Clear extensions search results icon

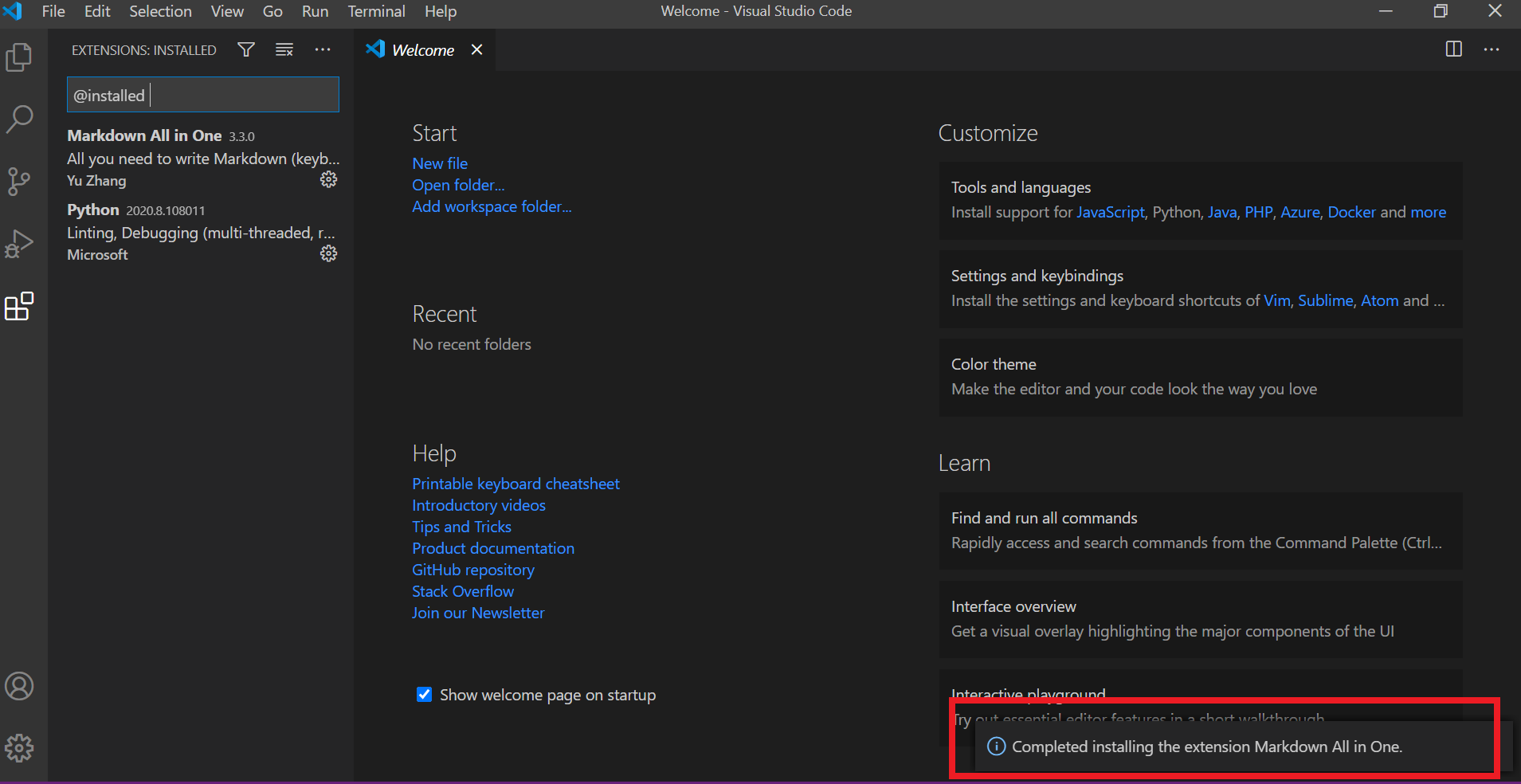tap(284, 49)
